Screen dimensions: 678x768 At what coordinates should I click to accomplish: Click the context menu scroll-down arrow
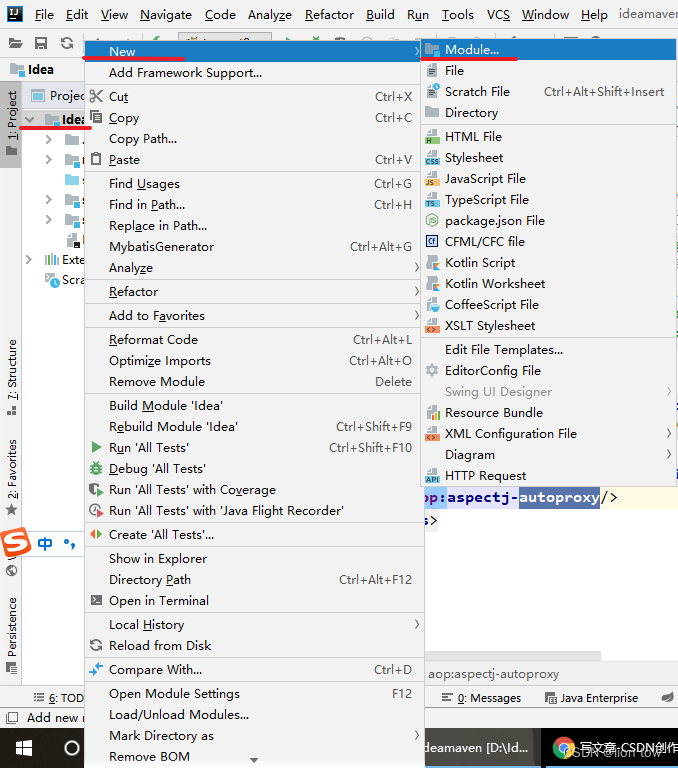(x=254, y=760)
